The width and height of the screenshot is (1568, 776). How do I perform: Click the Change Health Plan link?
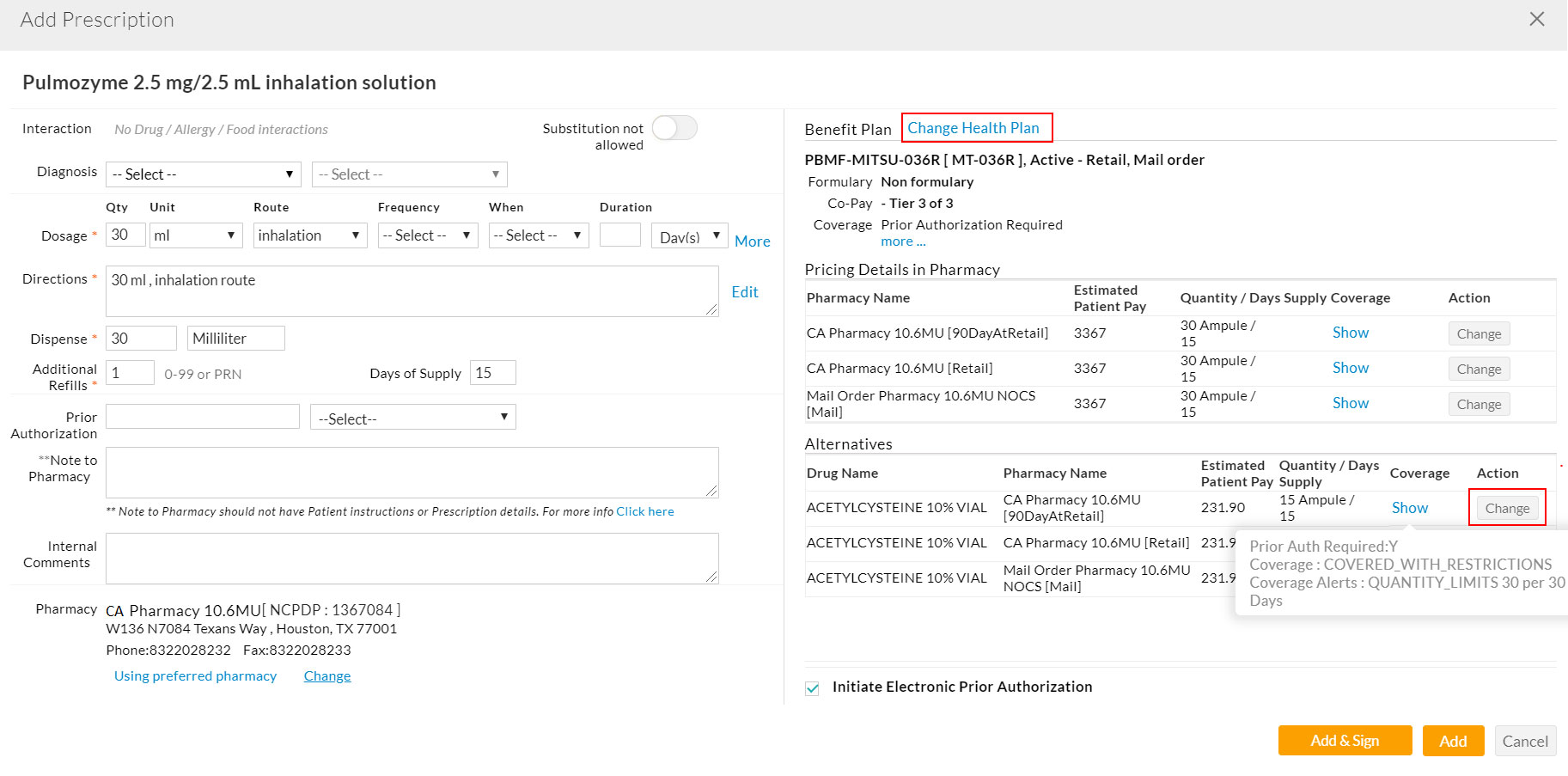[x=973, y=128]
